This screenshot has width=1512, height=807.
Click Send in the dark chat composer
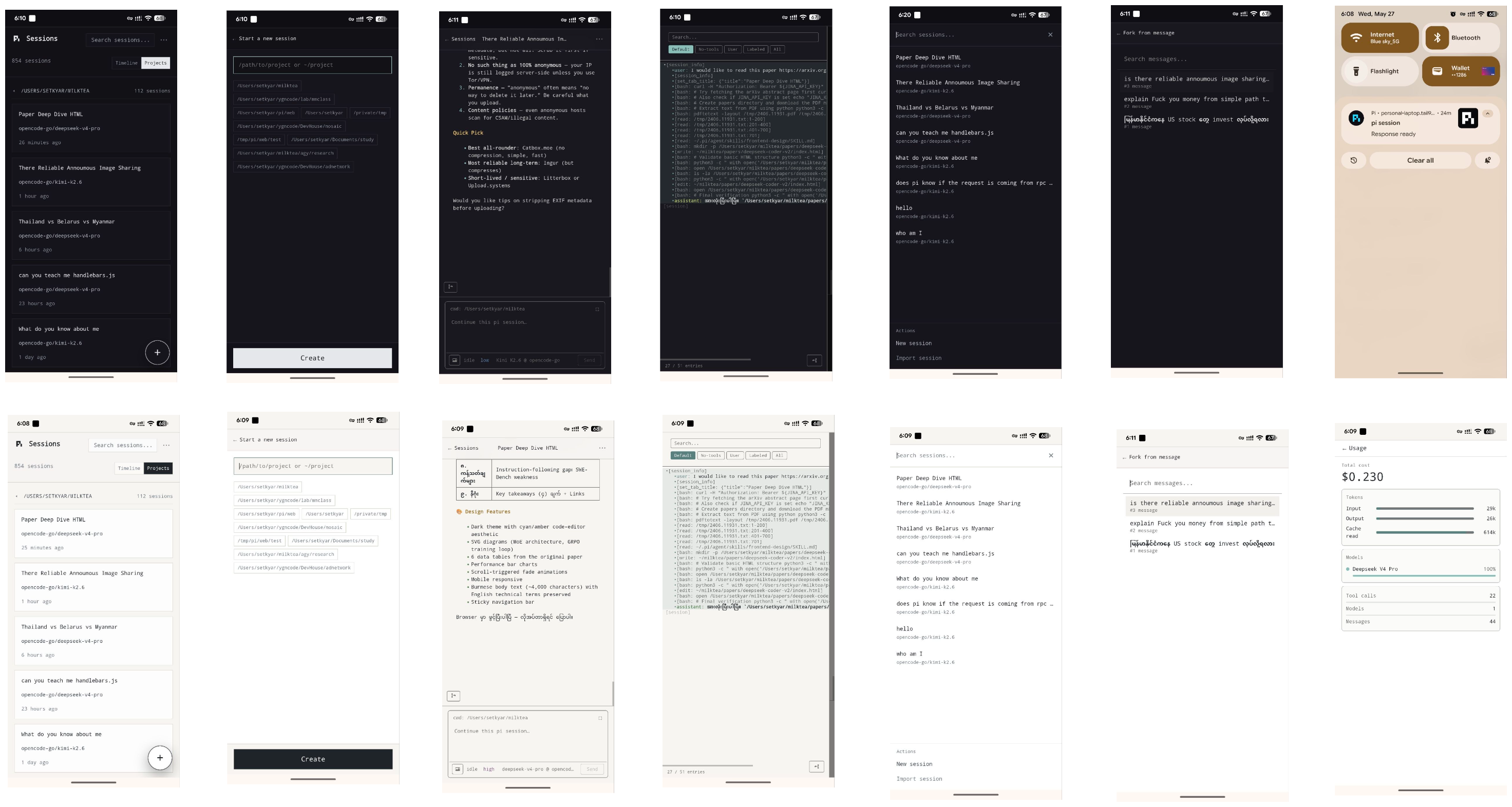[589, 360]
